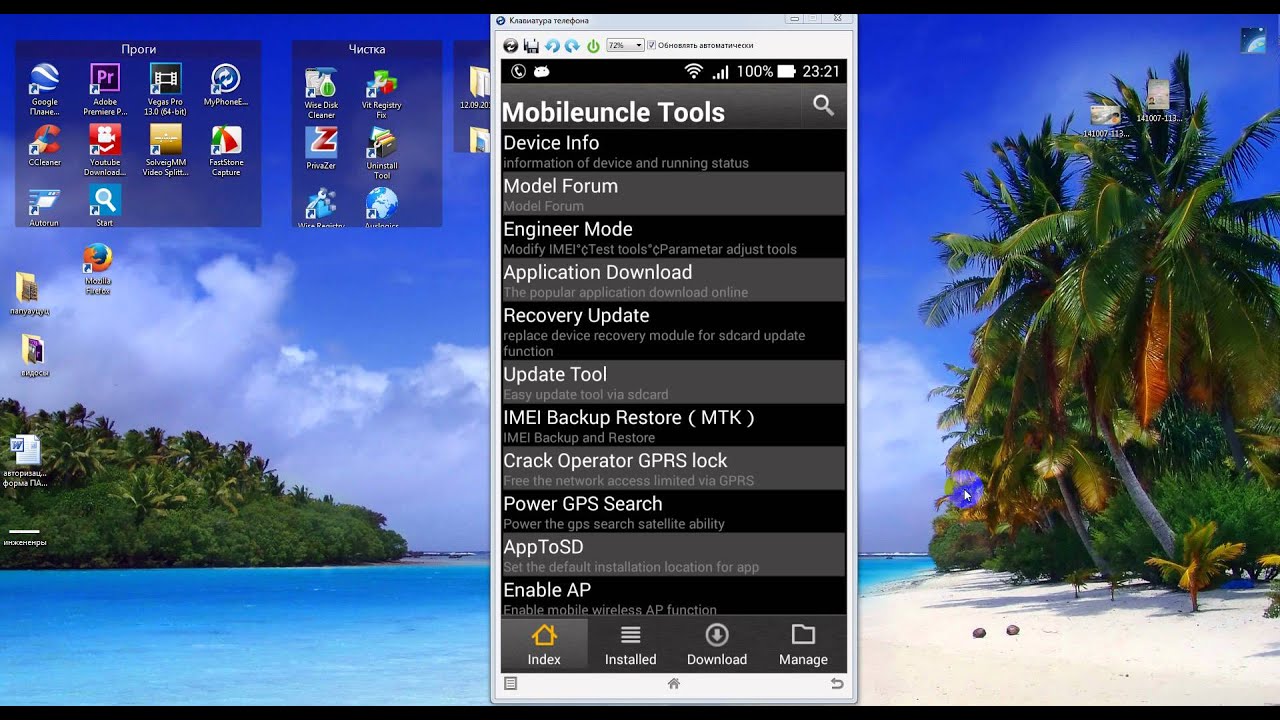The width and height of the screenshot is (1280, 720).
Task: Tap the phone menu key icon
Action: [511, 684]
